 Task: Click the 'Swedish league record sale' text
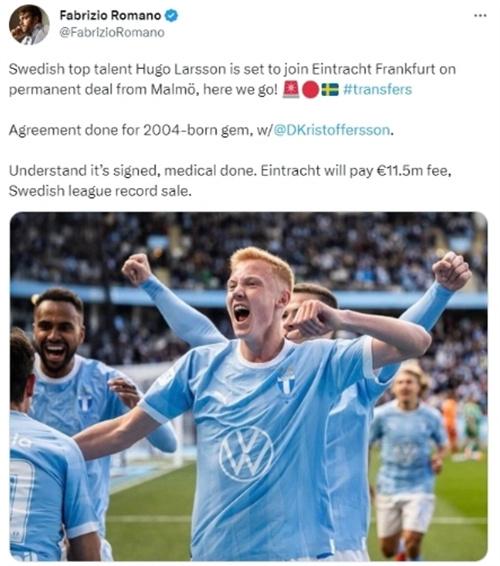tap(100, 191)
